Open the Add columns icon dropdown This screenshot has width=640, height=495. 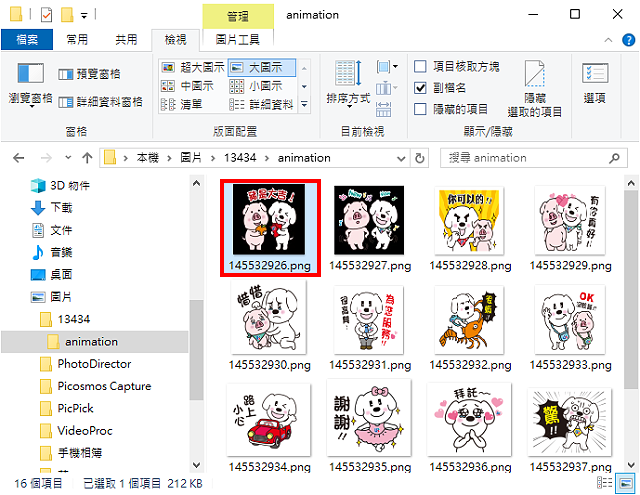(386, 88)
